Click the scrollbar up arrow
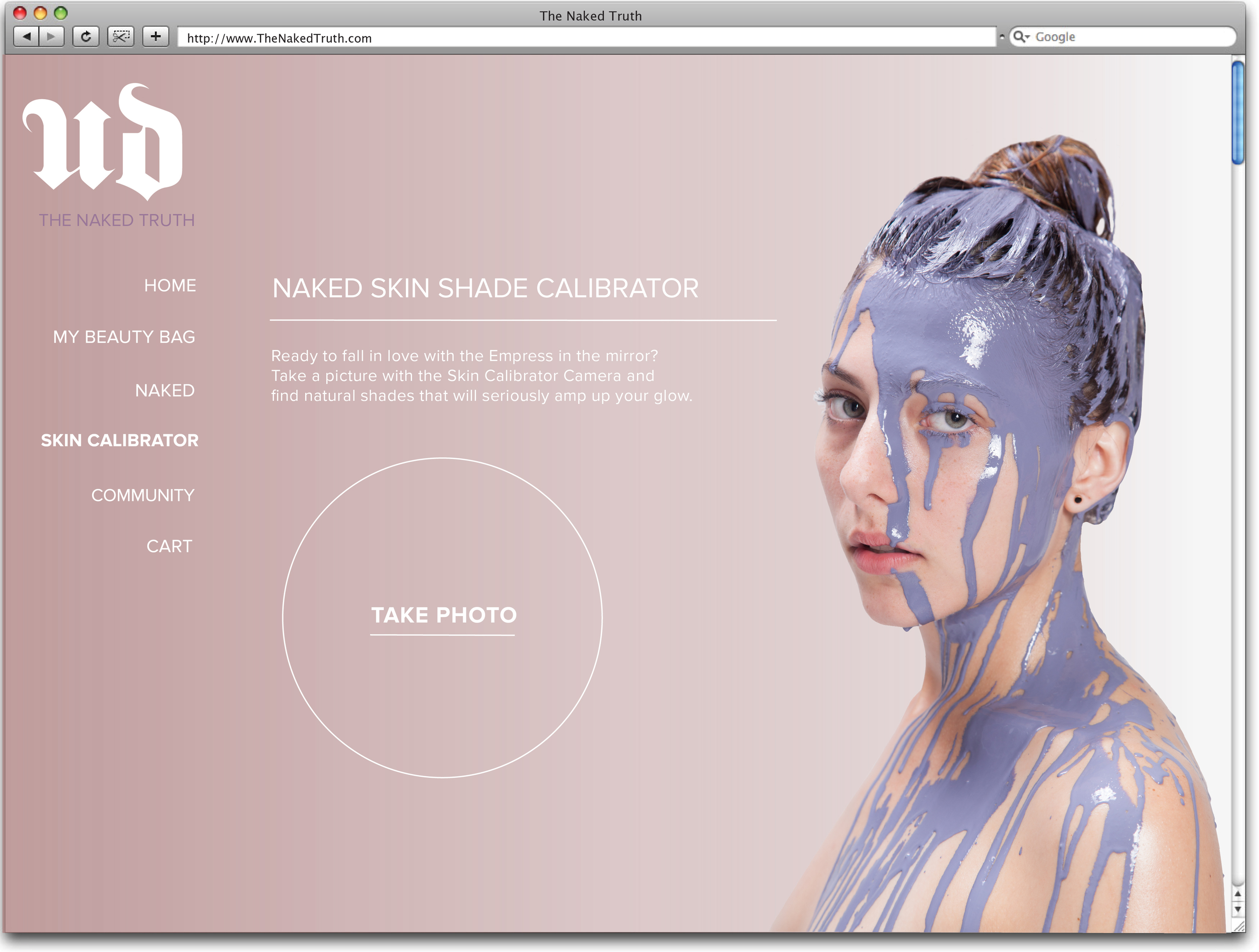 (x=1237, y=895)
